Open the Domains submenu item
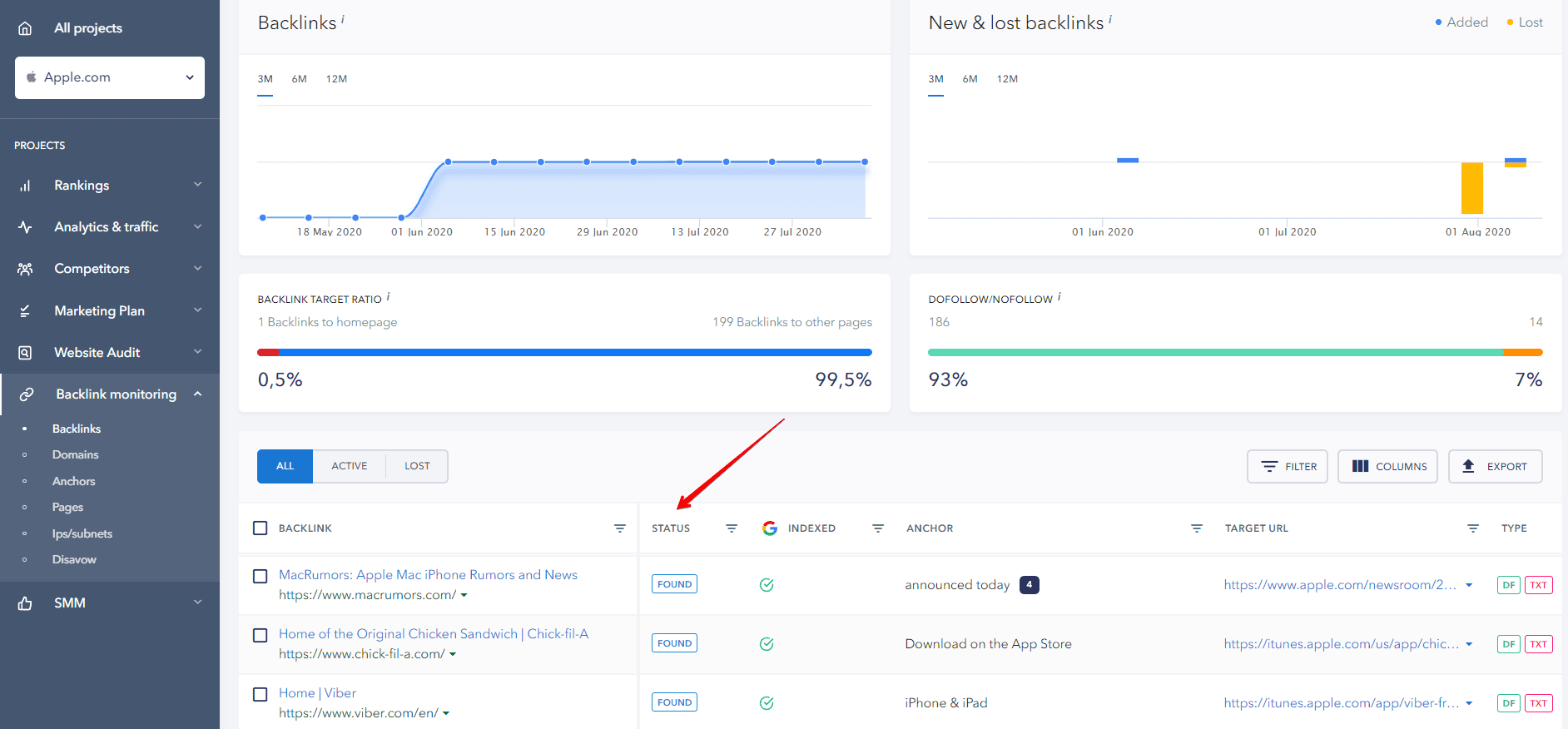The image size is (1568, 729). pos(75,455)
